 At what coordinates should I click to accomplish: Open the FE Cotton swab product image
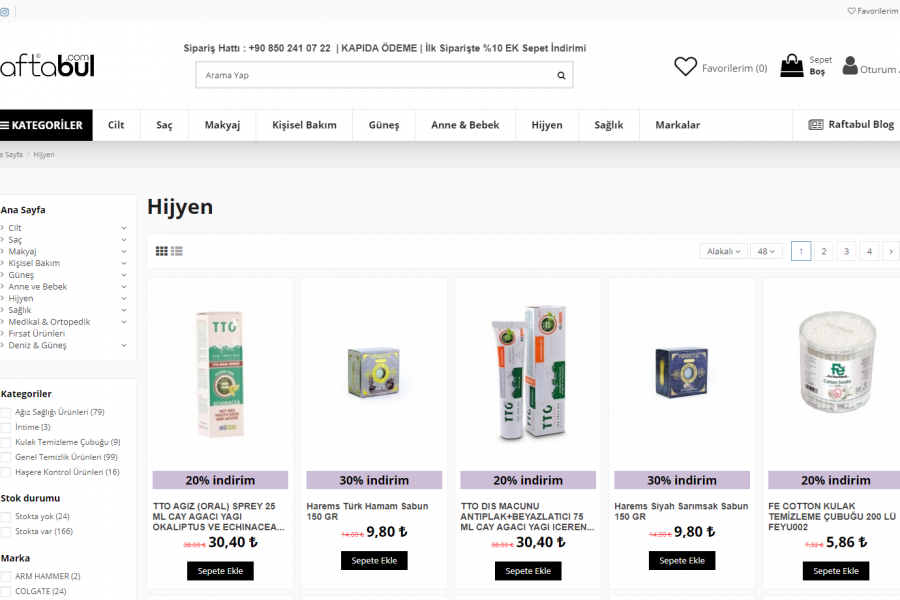835,370
